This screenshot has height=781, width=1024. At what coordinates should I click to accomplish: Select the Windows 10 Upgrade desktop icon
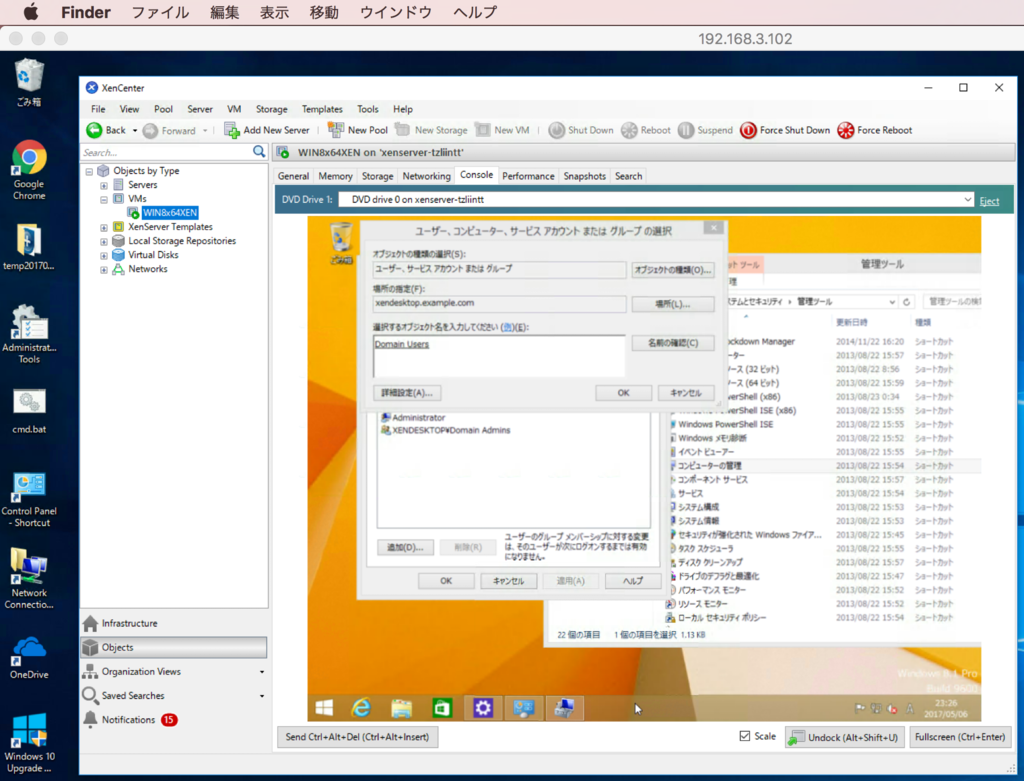(x=29, y=743)
